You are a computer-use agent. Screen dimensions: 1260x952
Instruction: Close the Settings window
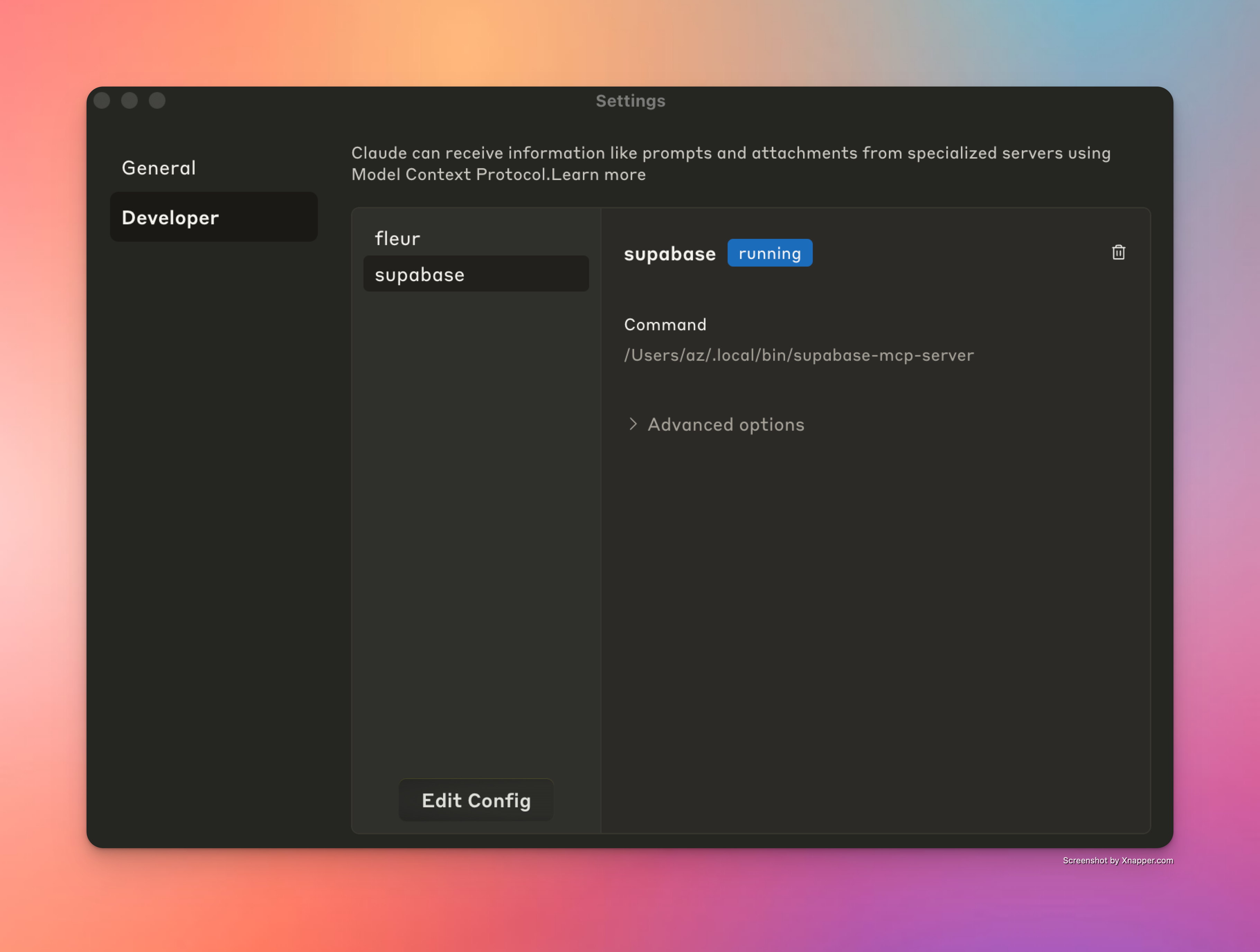click(x=102, y=100)
